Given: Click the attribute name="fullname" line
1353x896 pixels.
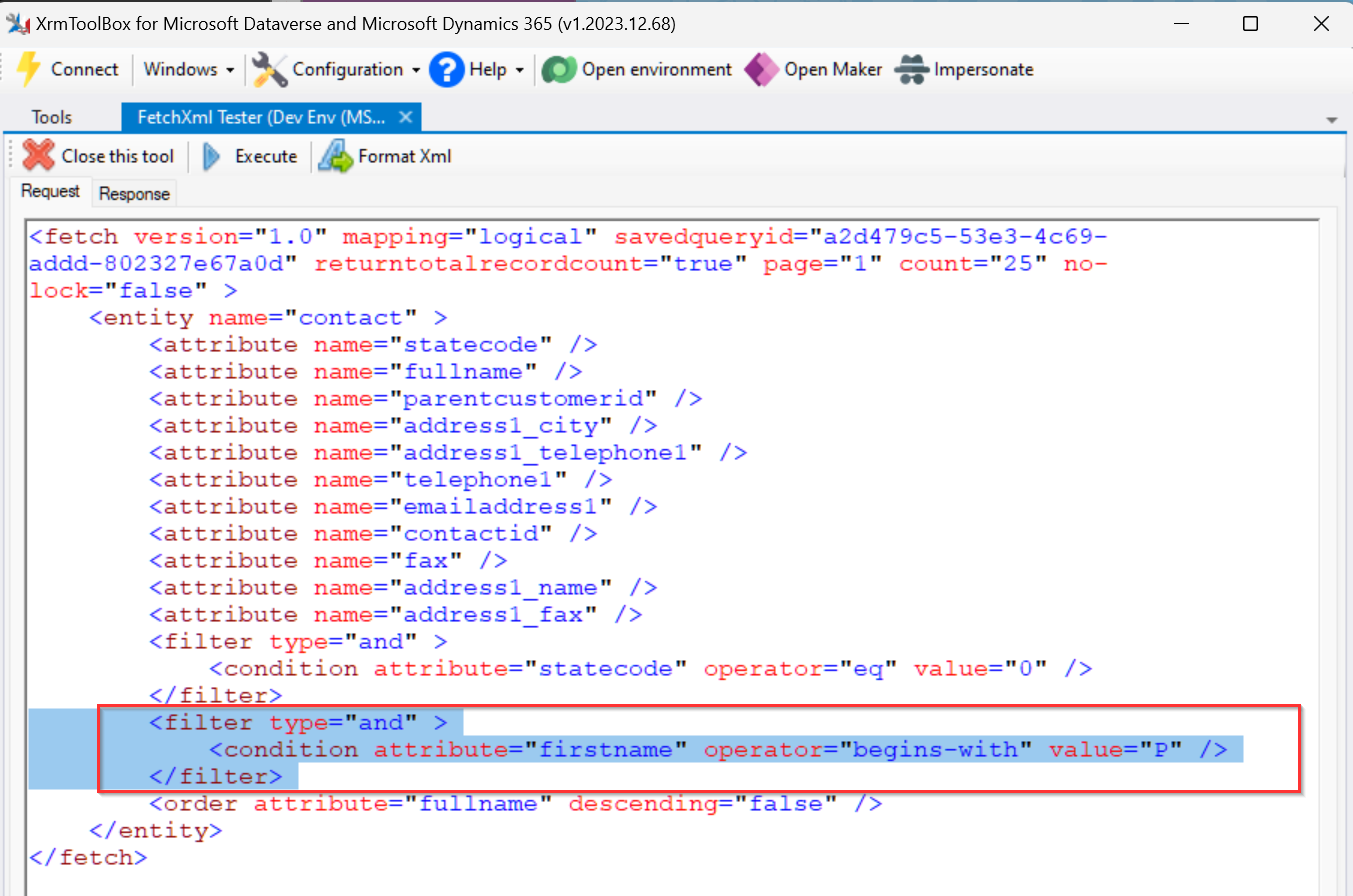Looking at the screenshot, I should pyautogui.click(x=366, y=372).
